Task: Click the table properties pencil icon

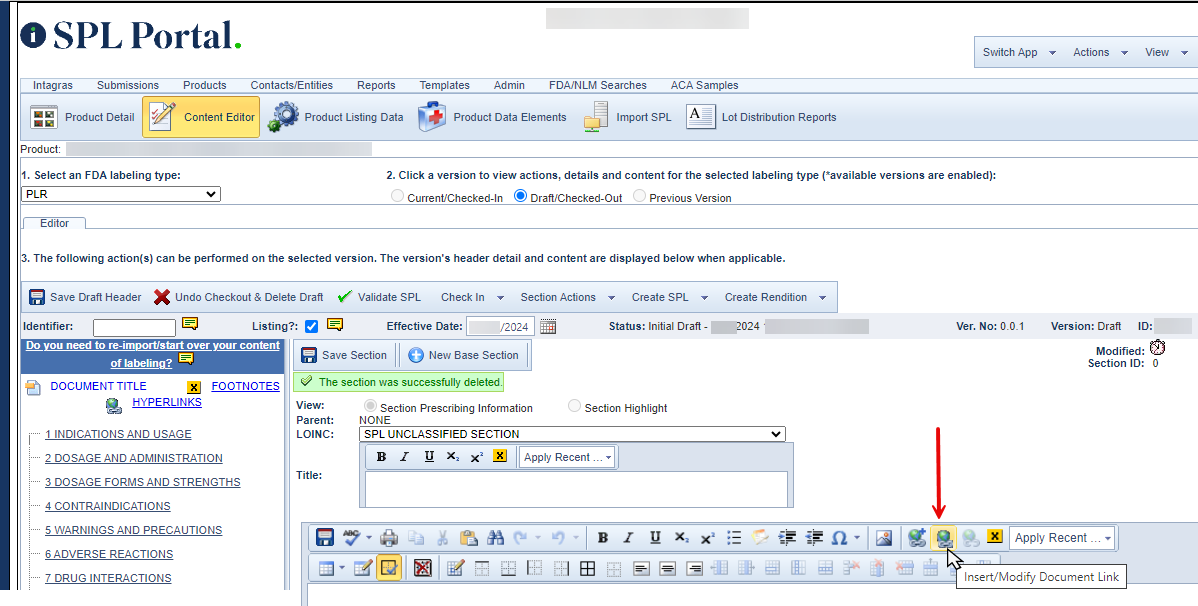Action: point(364,568)
